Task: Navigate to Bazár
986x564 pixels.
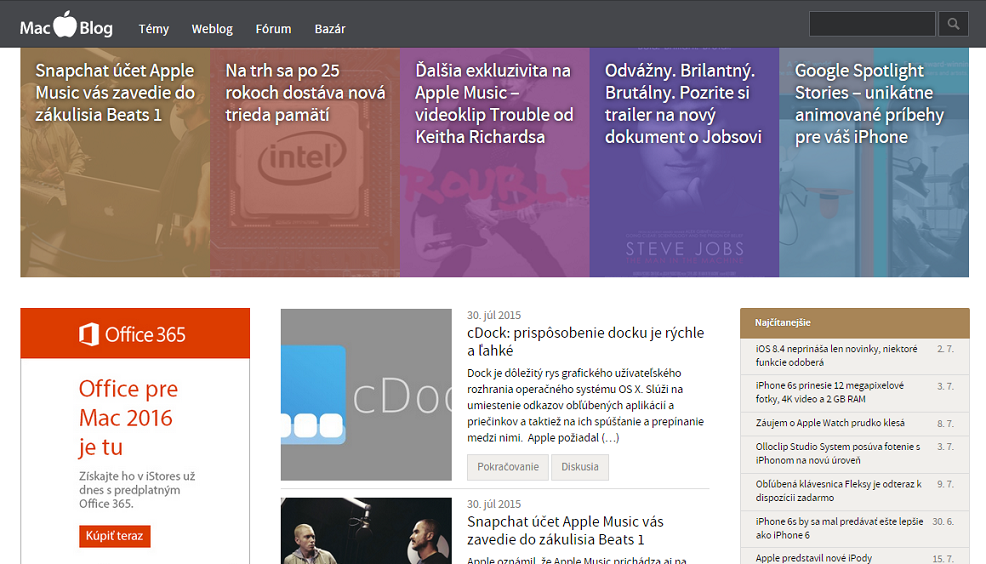Action: pos(330,29)
